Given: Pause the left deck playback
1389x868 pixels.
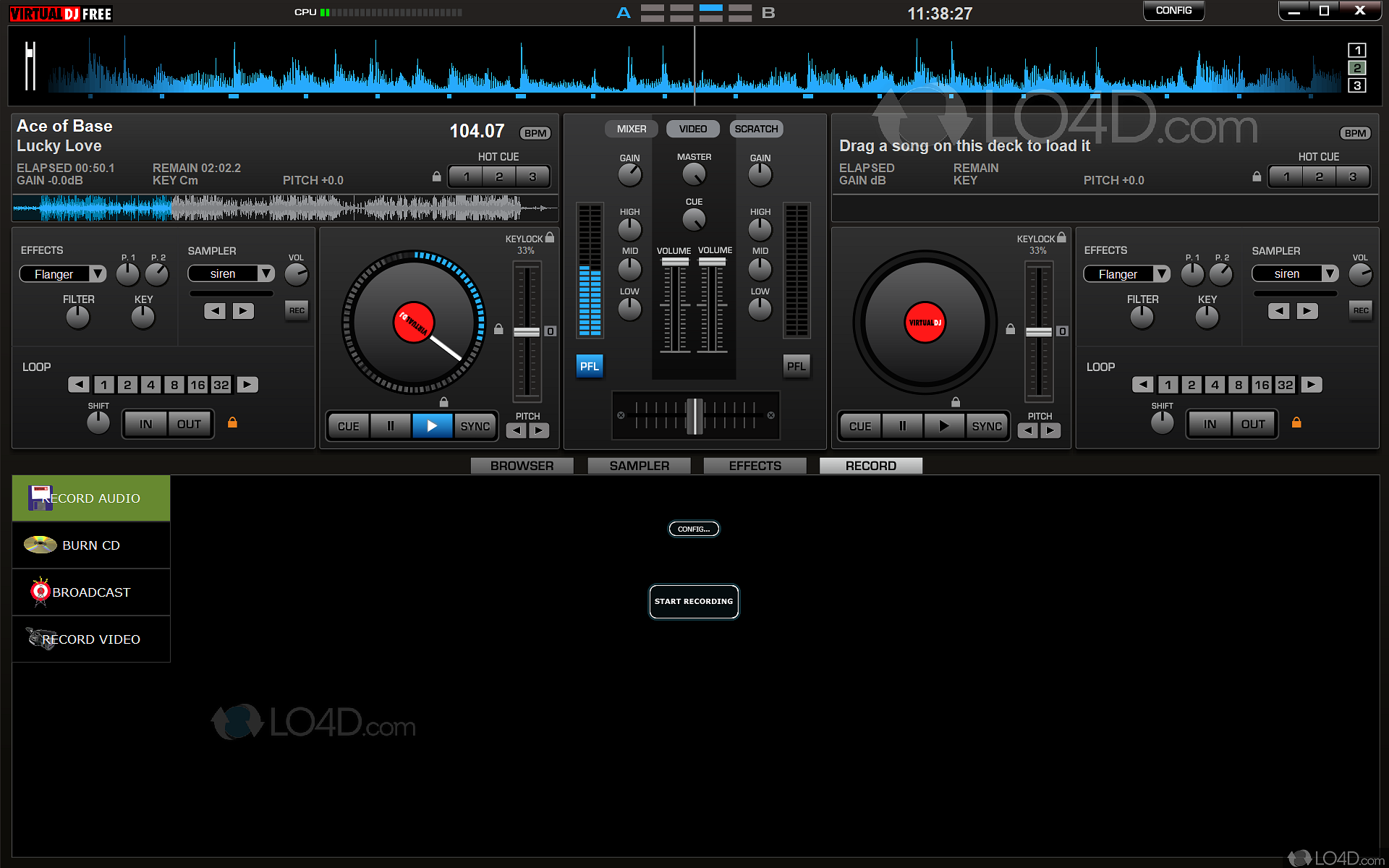Looking at the screenshot, I should pos(390,426).
